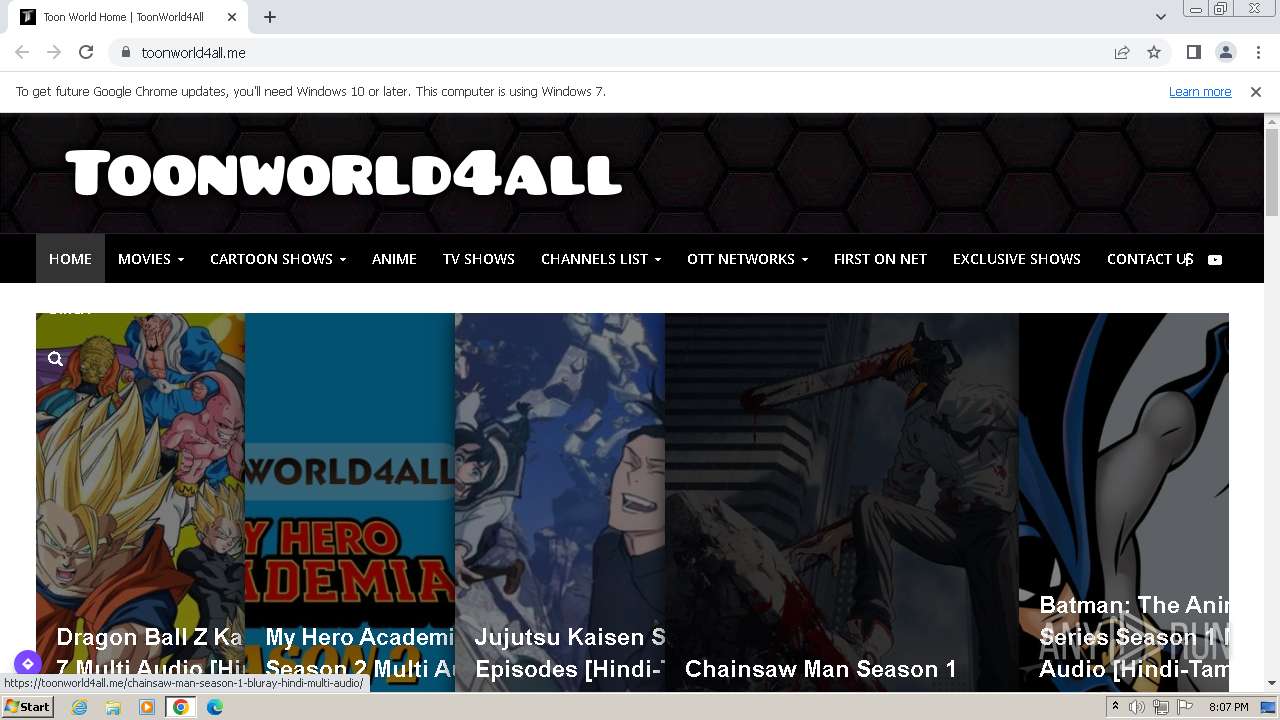Expand the MOVIES dropdown menu
Image resolution: width=1280 pixels, height=720 pixels.
(x=151, y=259)
